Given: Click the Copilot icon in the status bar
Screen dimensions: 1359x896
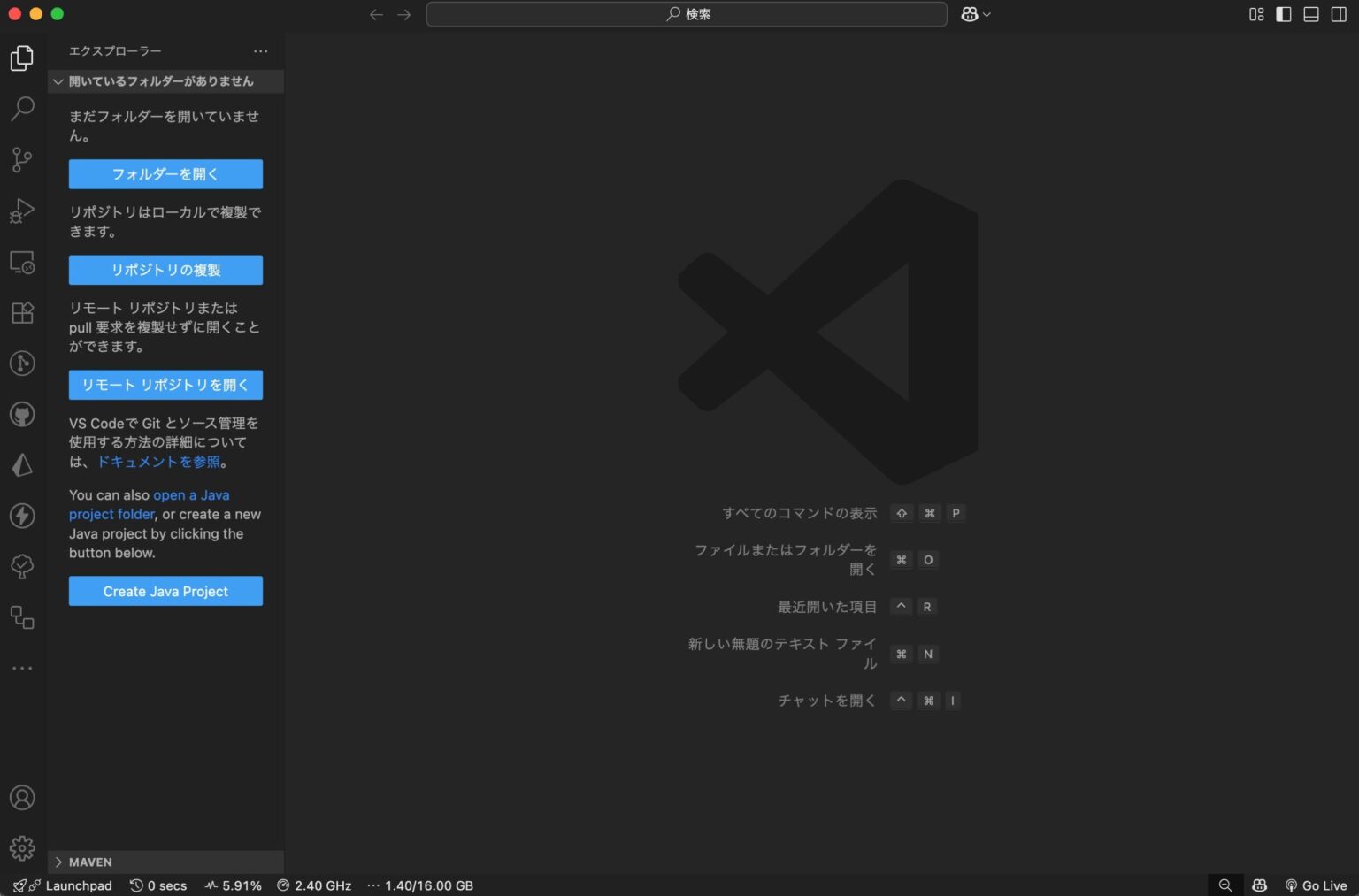Looking at the screenshot, I should pos(1258,885).
